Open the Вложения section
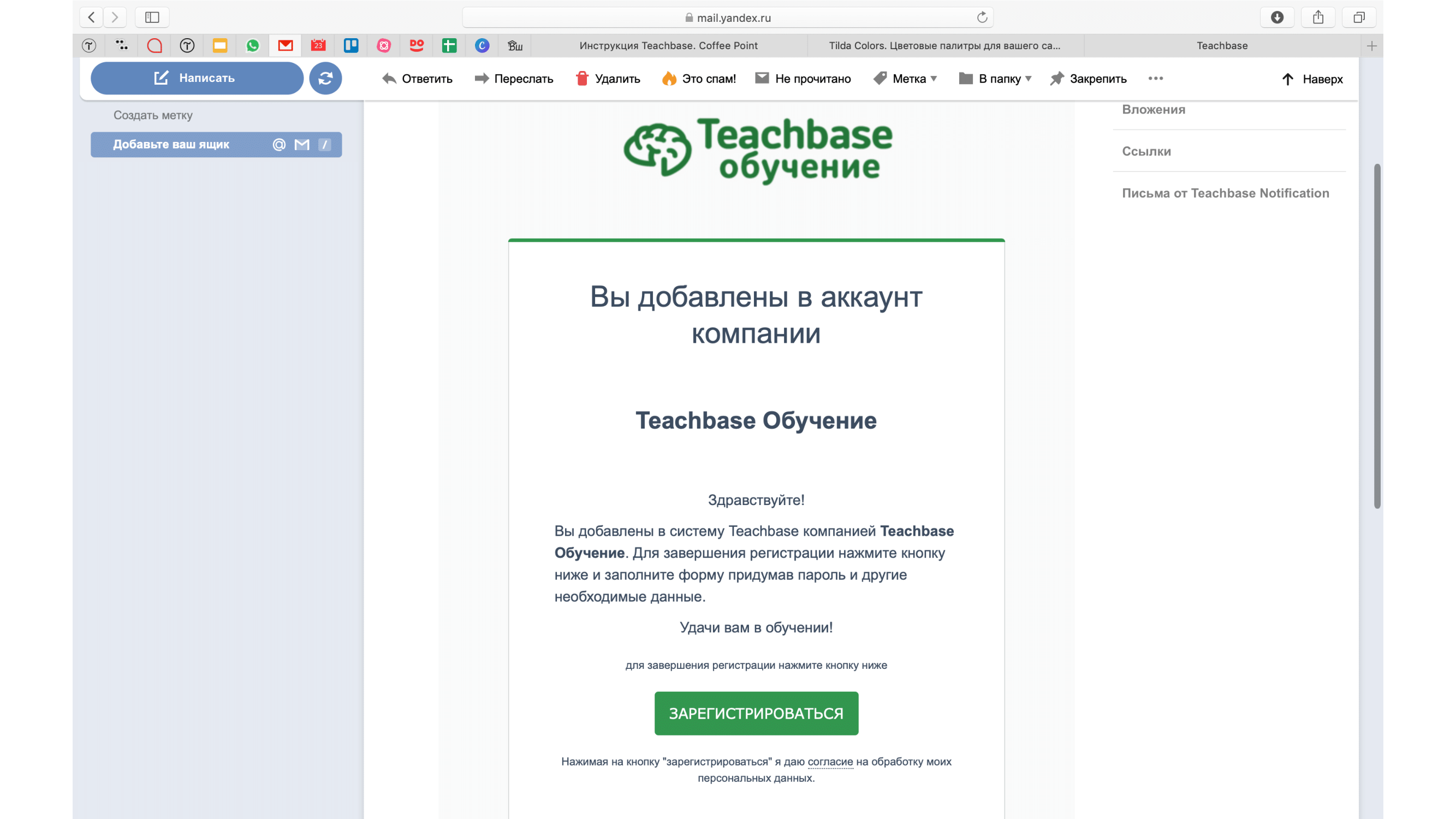1456x819 pixels. point(1153,110)
